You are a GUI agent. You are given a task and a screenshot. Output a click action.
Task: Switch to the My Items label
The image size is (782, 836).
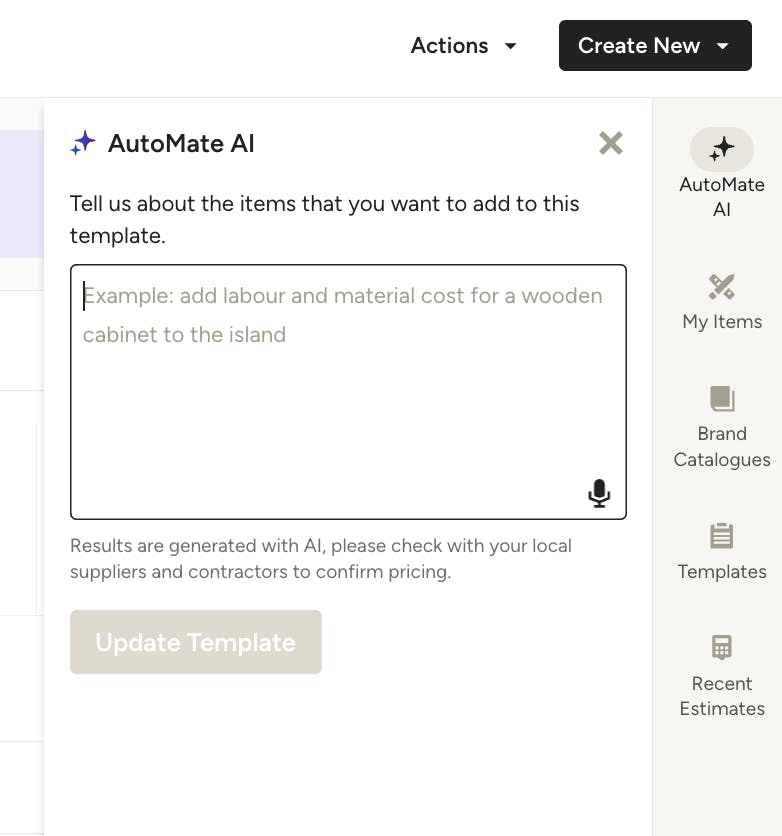[x=722, y=322]
